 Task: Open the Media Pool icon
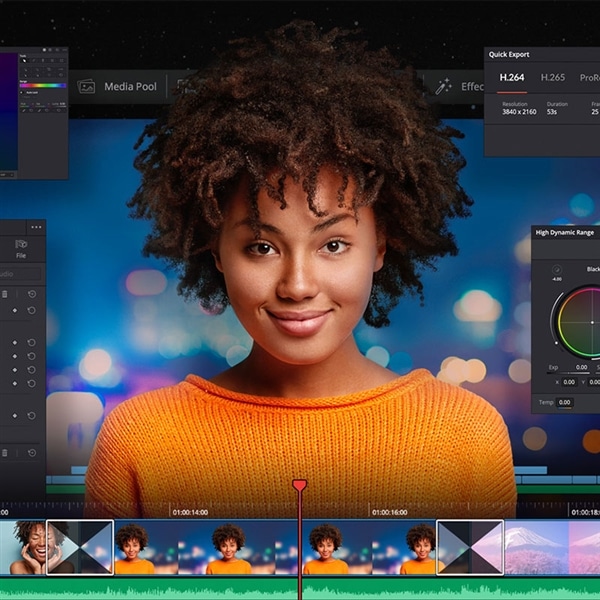coord(86,87)
